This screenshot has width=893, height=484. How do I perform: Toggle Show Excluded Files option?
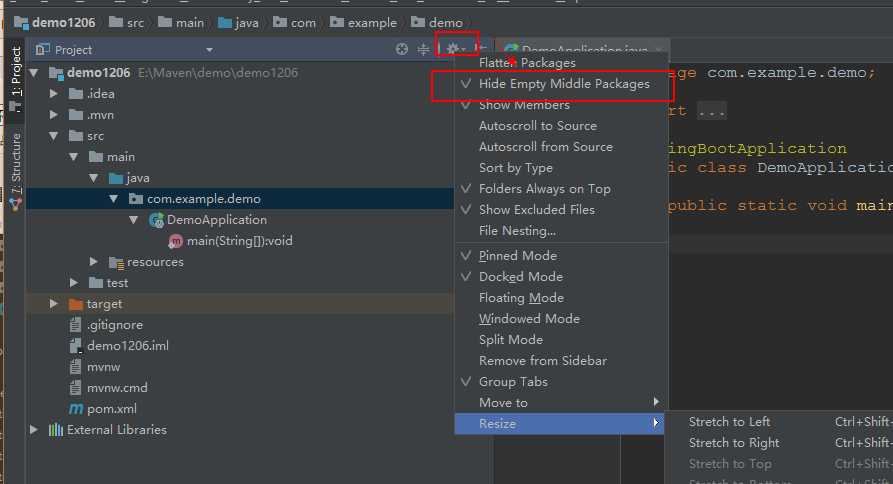pos(560,210)
